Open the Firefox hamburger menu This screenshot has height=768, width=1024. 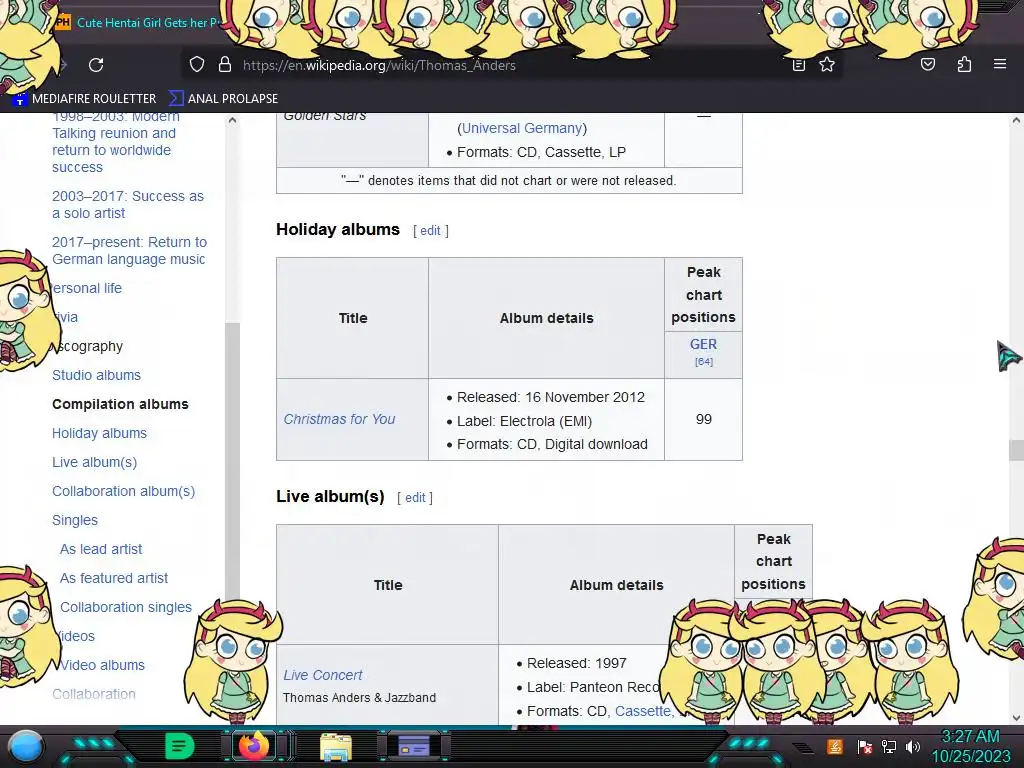tap(999, 64)
